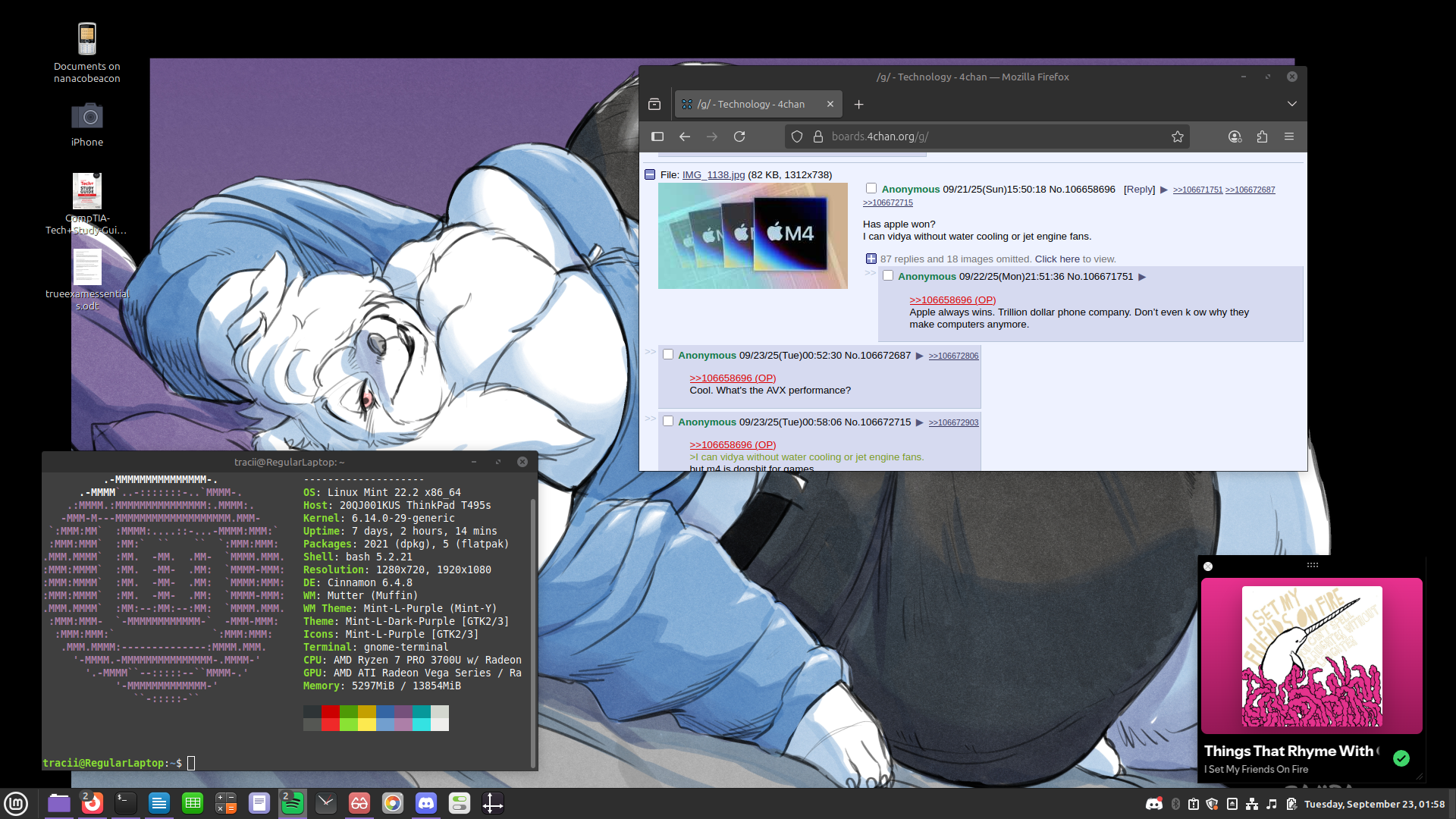Hide the thread with the minus button
1456x819 pixels.
point(650,174)
